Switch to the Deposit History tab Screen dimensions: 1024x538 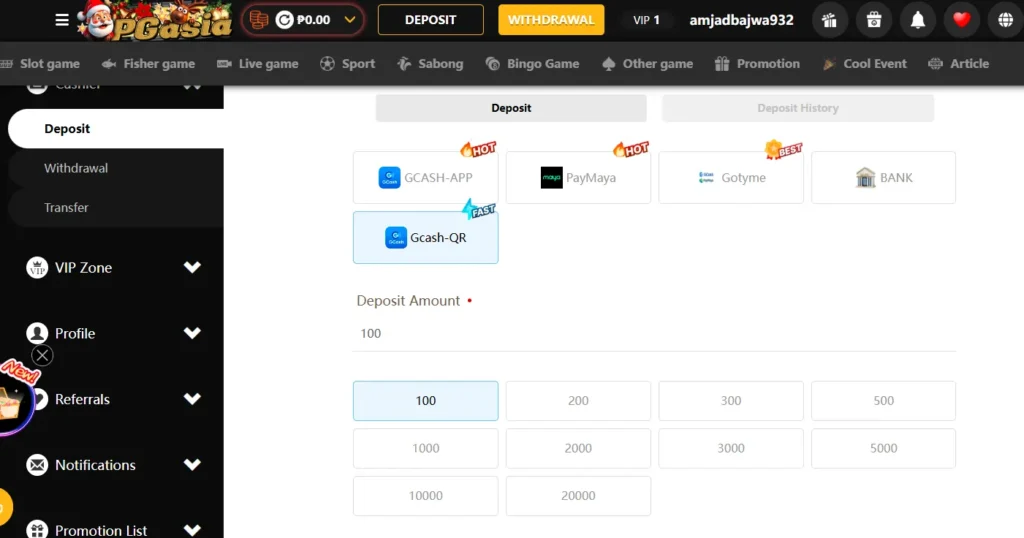pyautogui.click(x=797, y=108)
